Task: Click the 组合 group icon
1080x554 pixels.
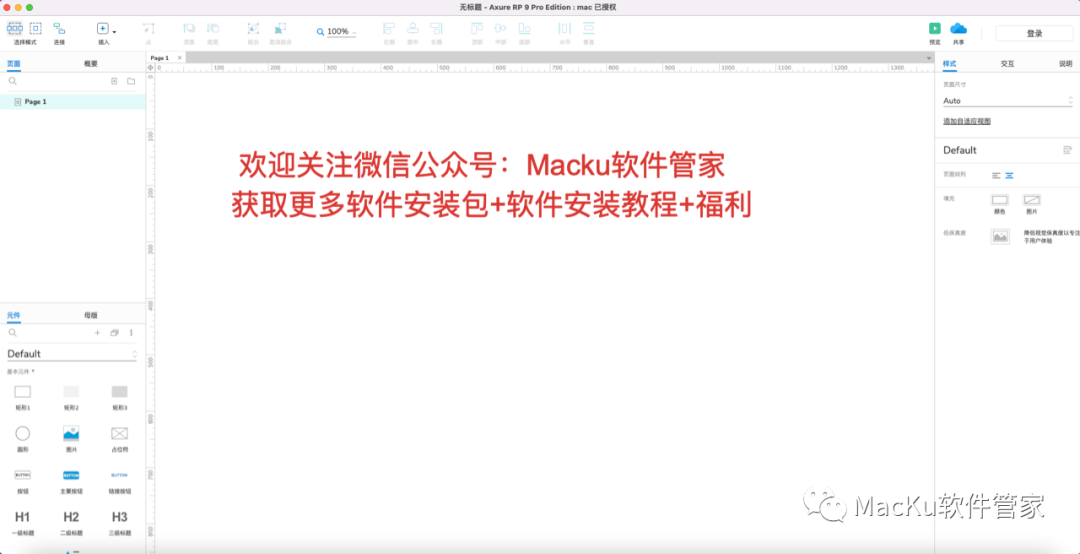Action: (x=253, y=29)
